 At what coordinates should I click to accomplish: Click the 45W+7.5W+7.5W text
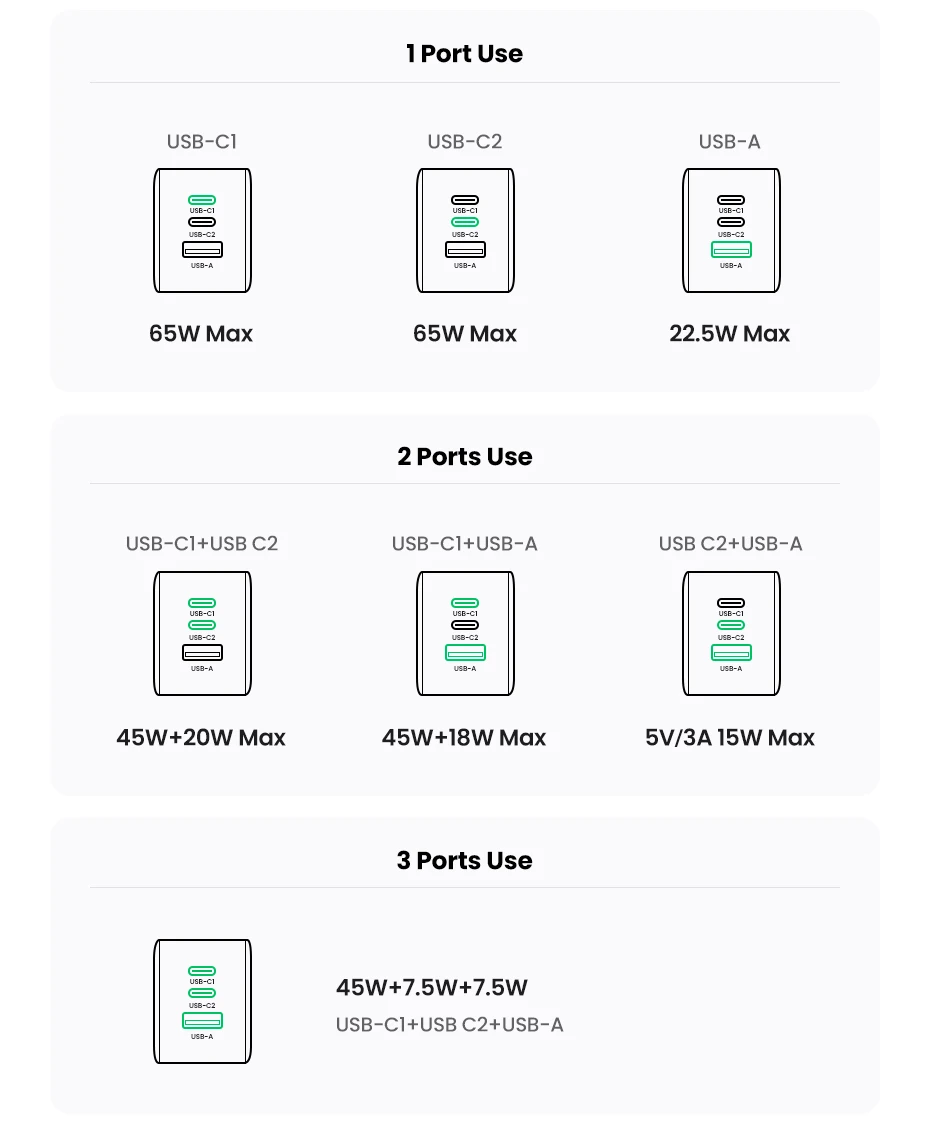pos(432,988)
